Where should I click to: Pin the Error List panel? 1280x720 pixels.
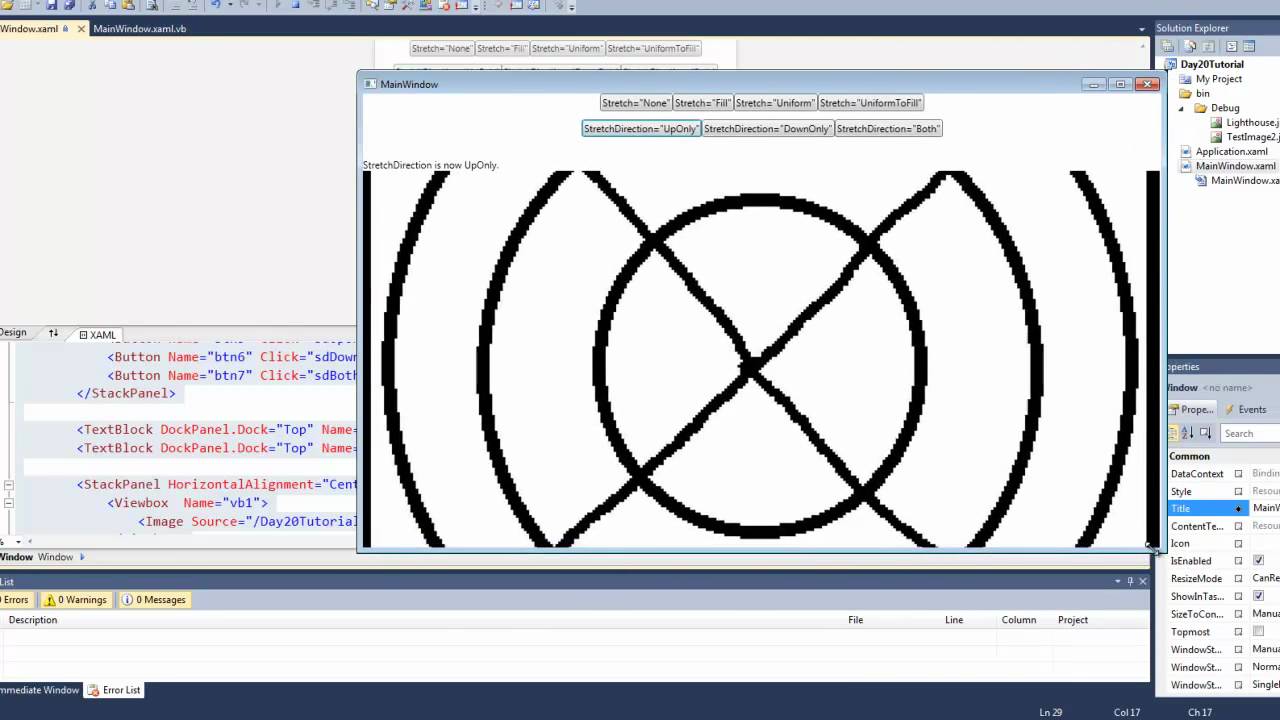[1131, 581]
